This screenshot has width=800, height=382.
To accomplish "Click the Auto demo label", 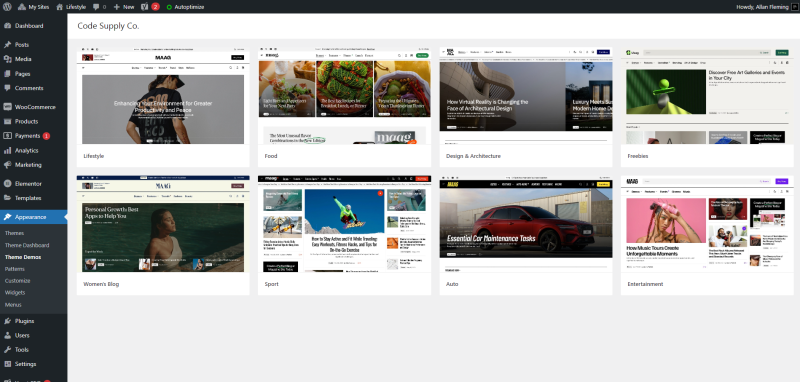I will point(452,284).
